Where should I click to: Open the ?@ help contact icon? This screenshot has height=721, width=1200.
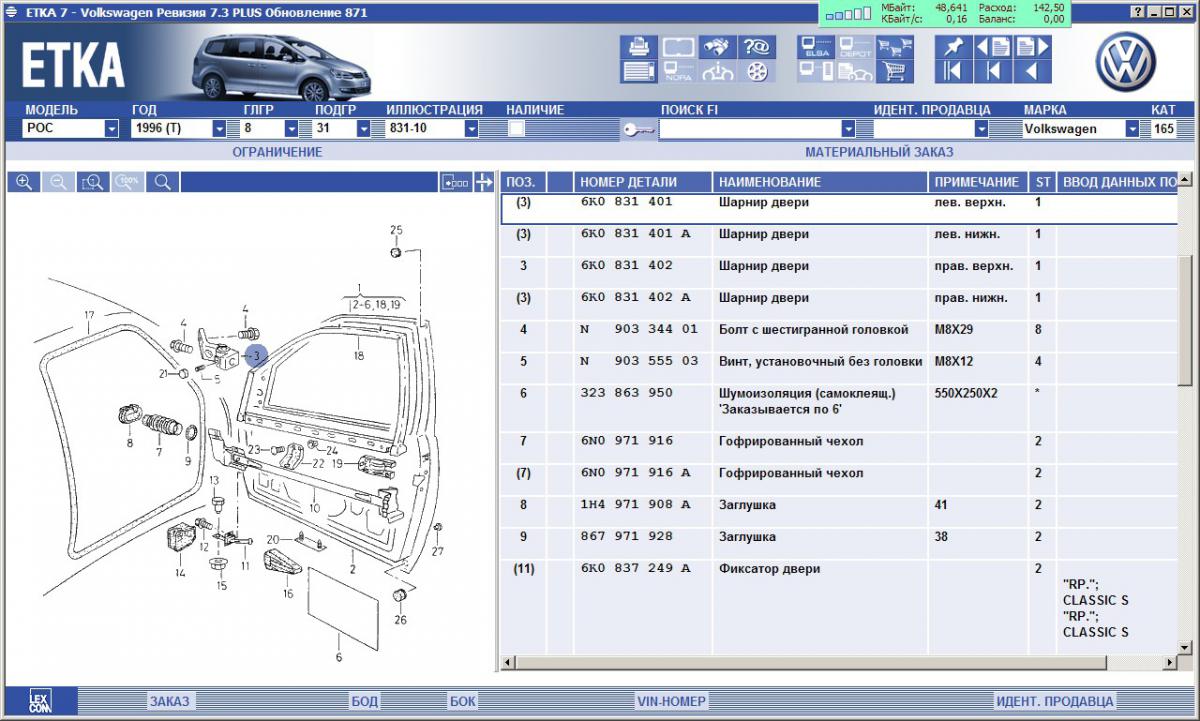point(758,47)
